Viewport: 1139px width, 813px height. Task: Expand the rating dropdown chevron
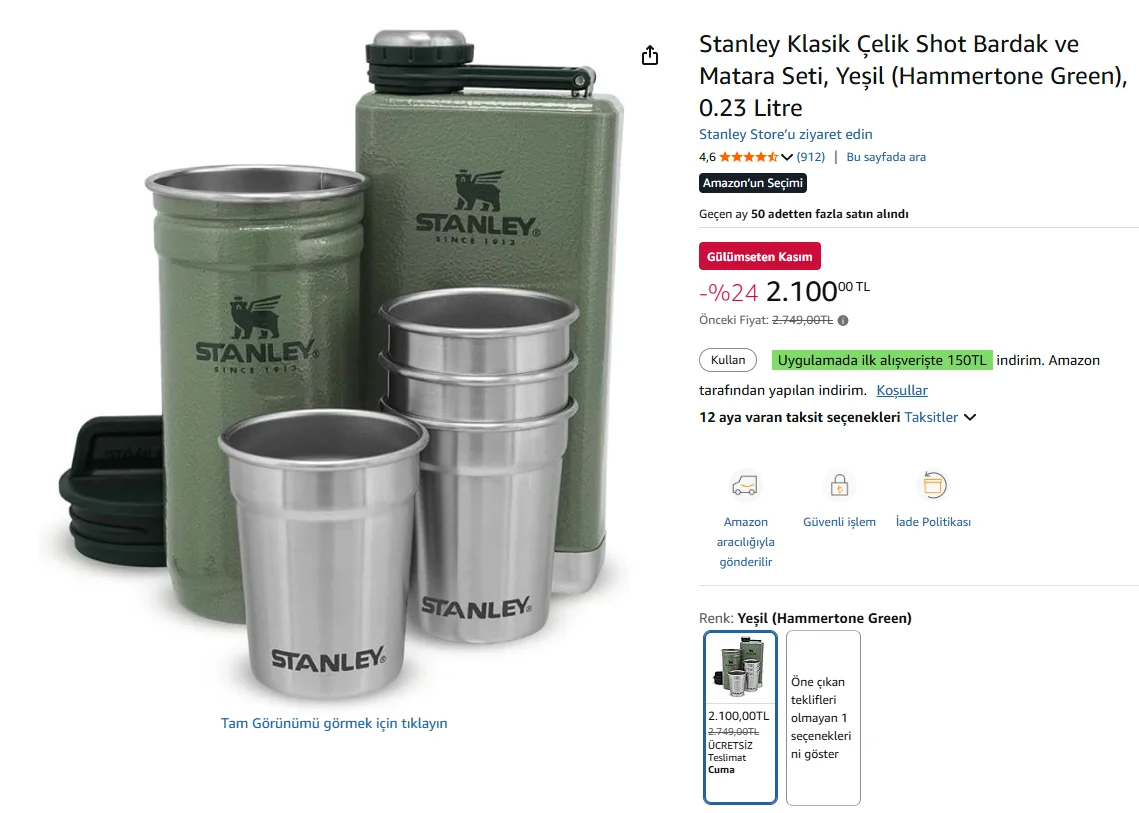click(787, 157)
